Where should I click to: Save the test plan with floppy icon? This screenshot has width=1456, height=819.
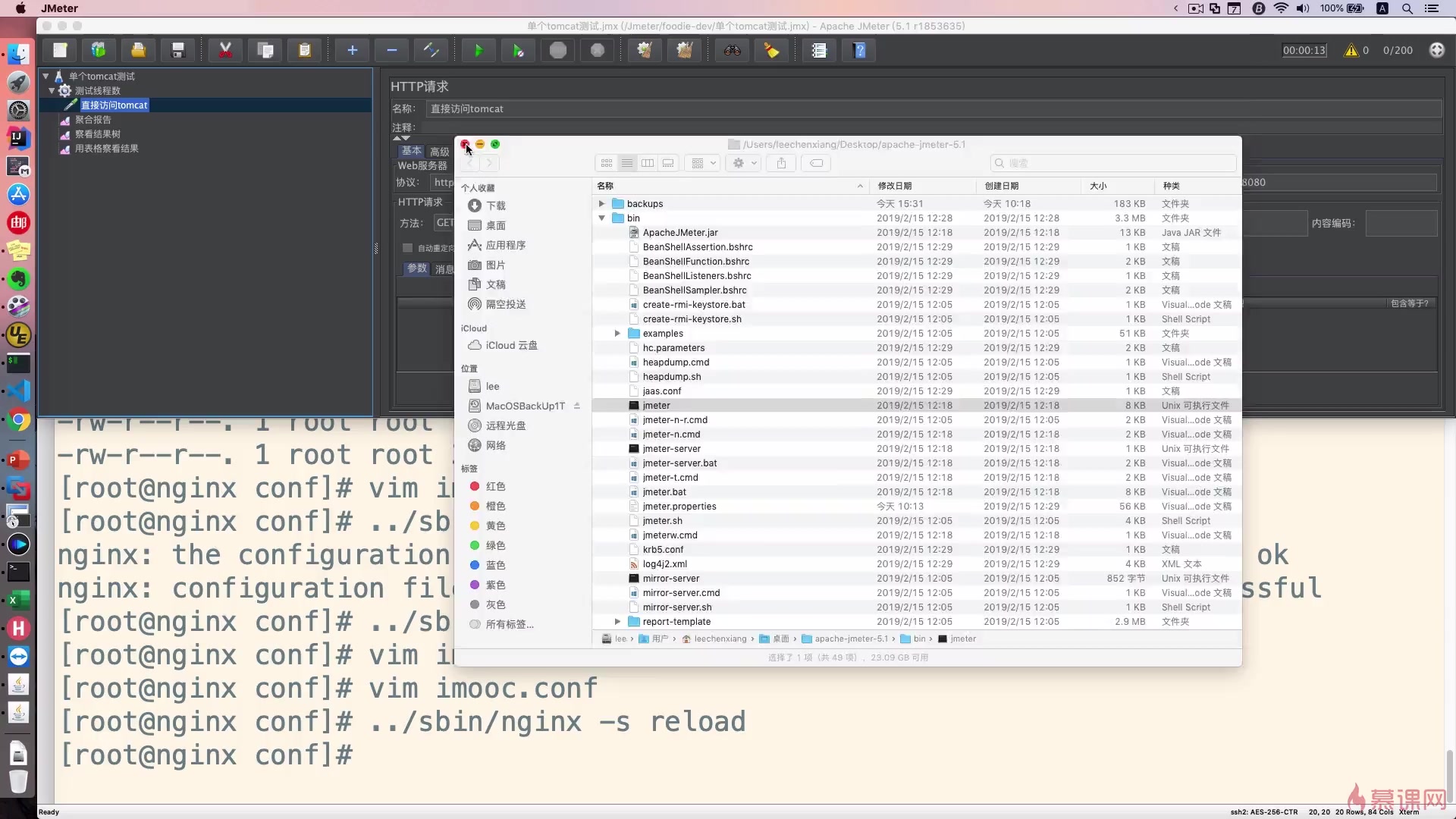[x=177, y=50]
